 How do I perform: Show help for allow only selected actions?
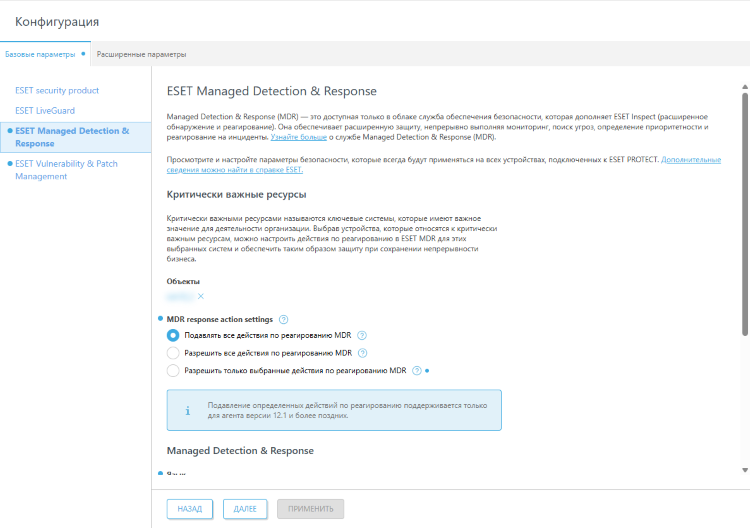pos(417,370)
